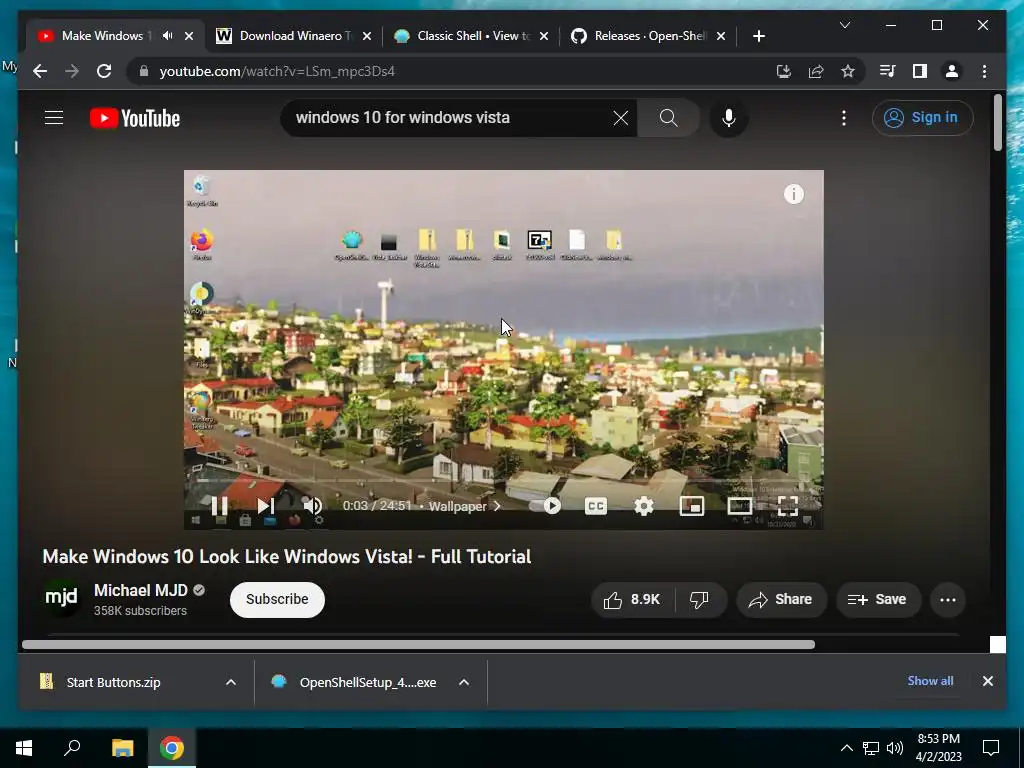Open the Windows Start menu
1024x768 pixels.
[24, 748]
